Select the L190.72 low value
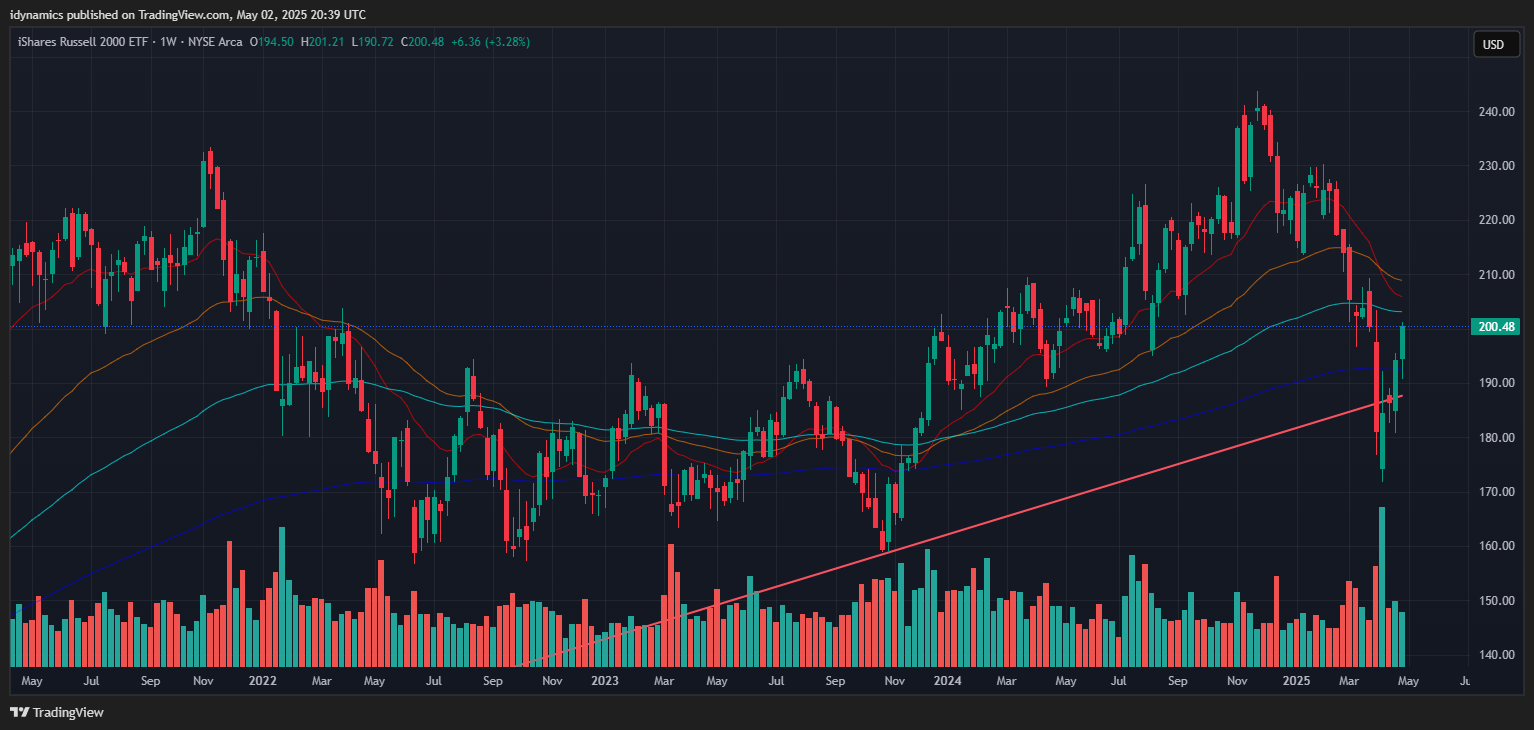 tap(372, 42)
